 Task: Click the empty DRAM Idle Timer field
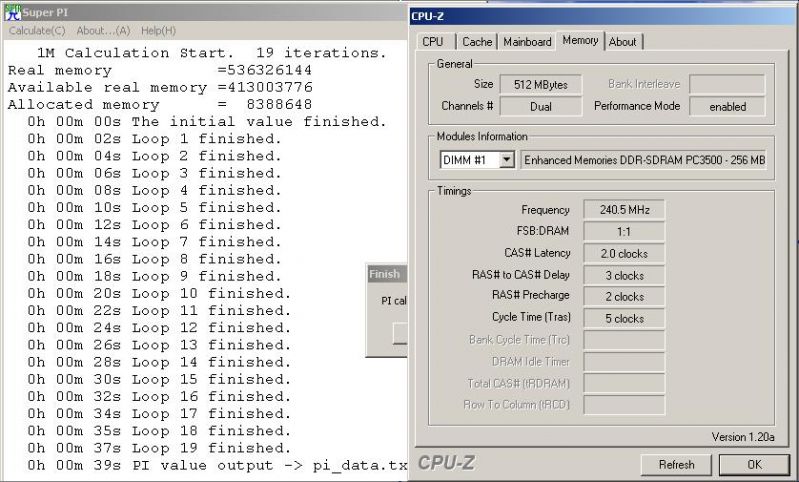[x=624, y=362]
